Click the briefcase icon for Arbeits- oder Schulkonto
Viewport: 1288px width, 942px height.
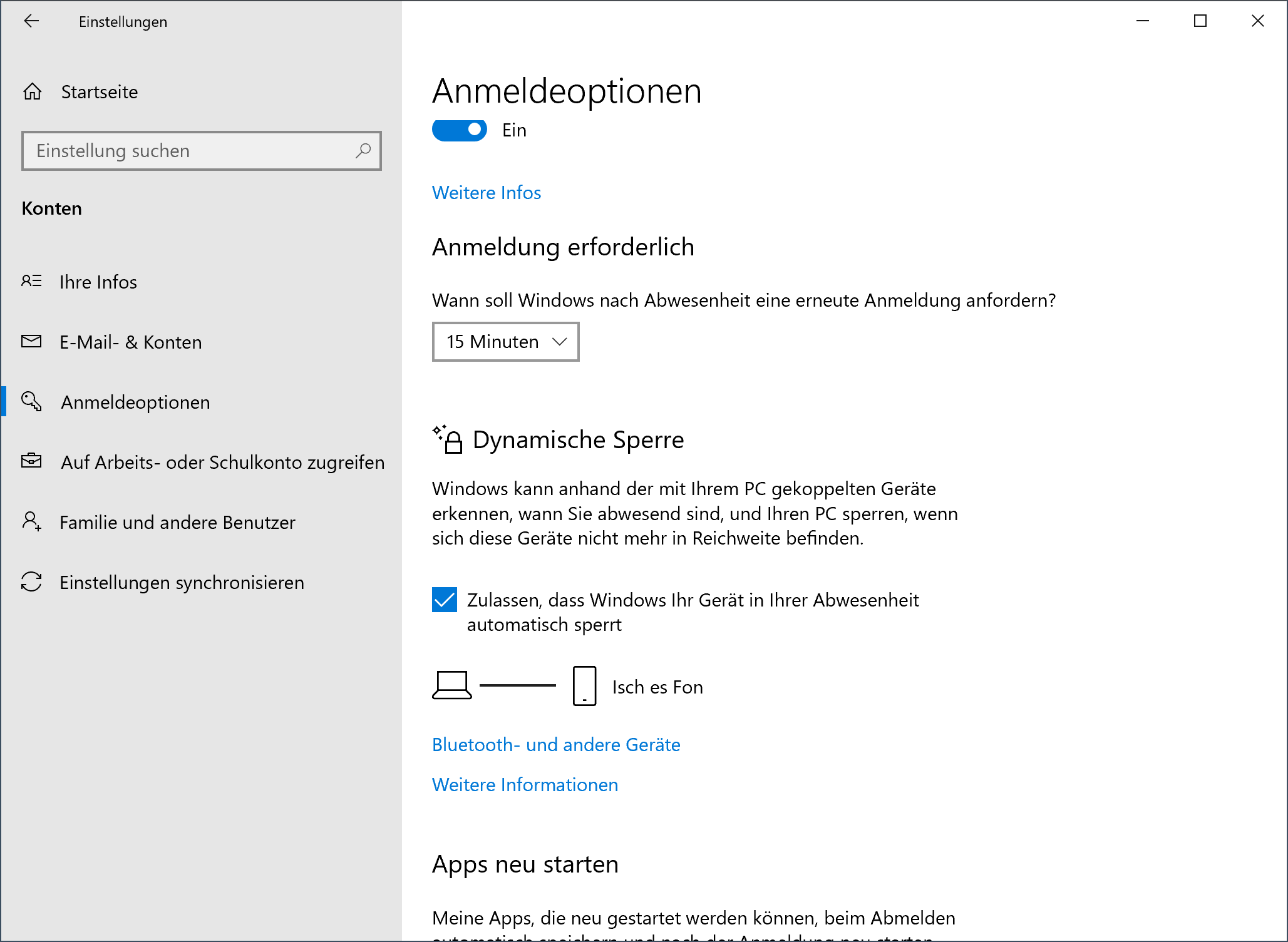[x=31, y=461]
